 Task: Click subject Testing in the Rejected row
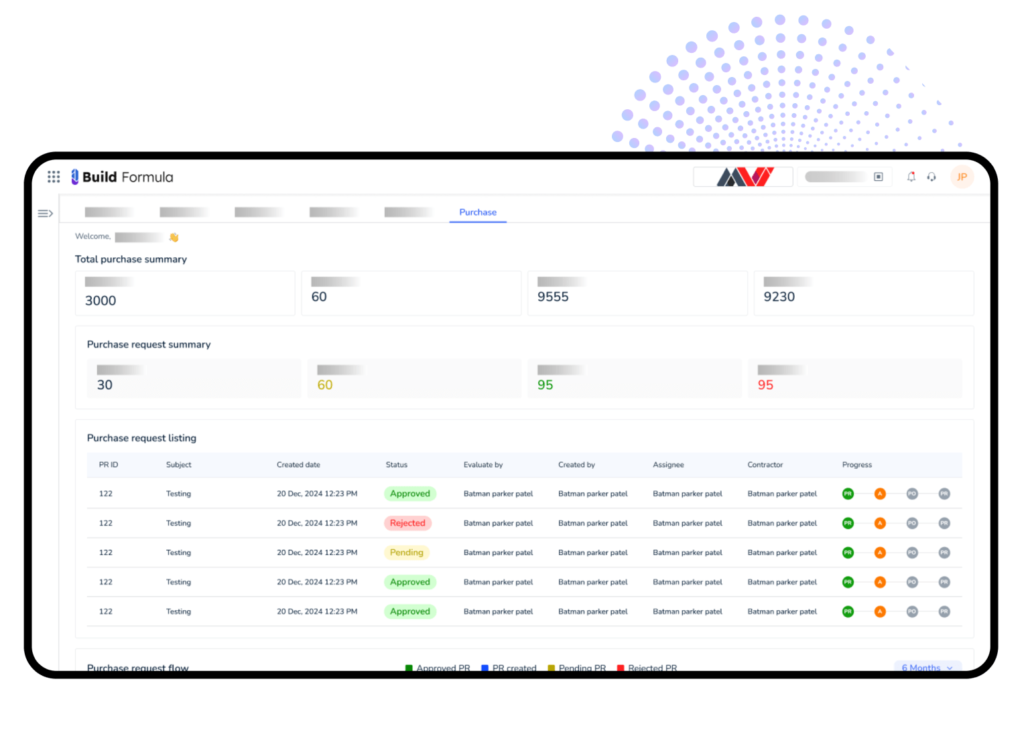tap(178, 523)
